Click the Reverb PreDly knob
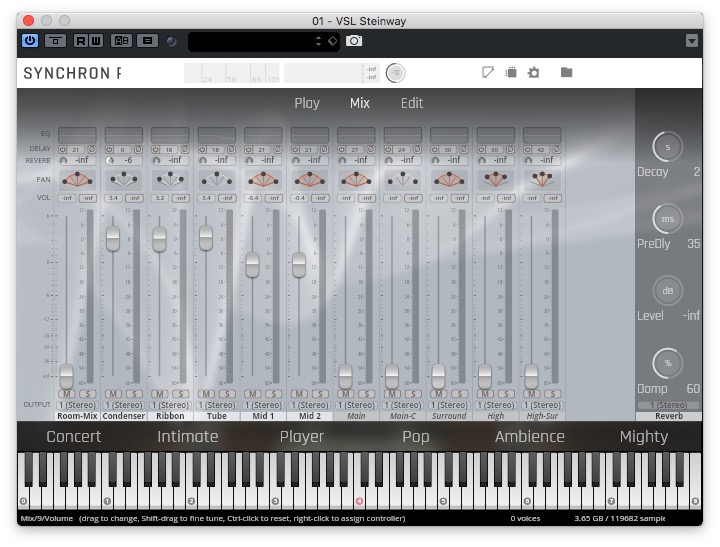The width and height of the screenshot is (720, 547). 667,219
